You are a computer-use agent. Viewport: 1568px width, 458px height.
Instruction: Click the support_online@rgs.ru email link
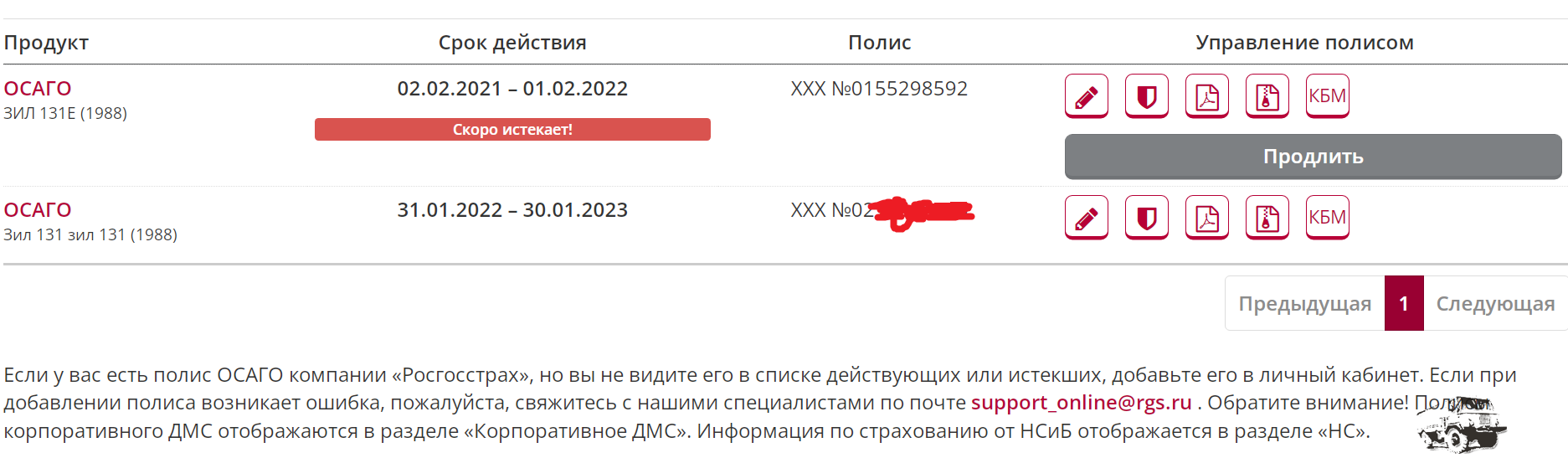(1081, 403)
